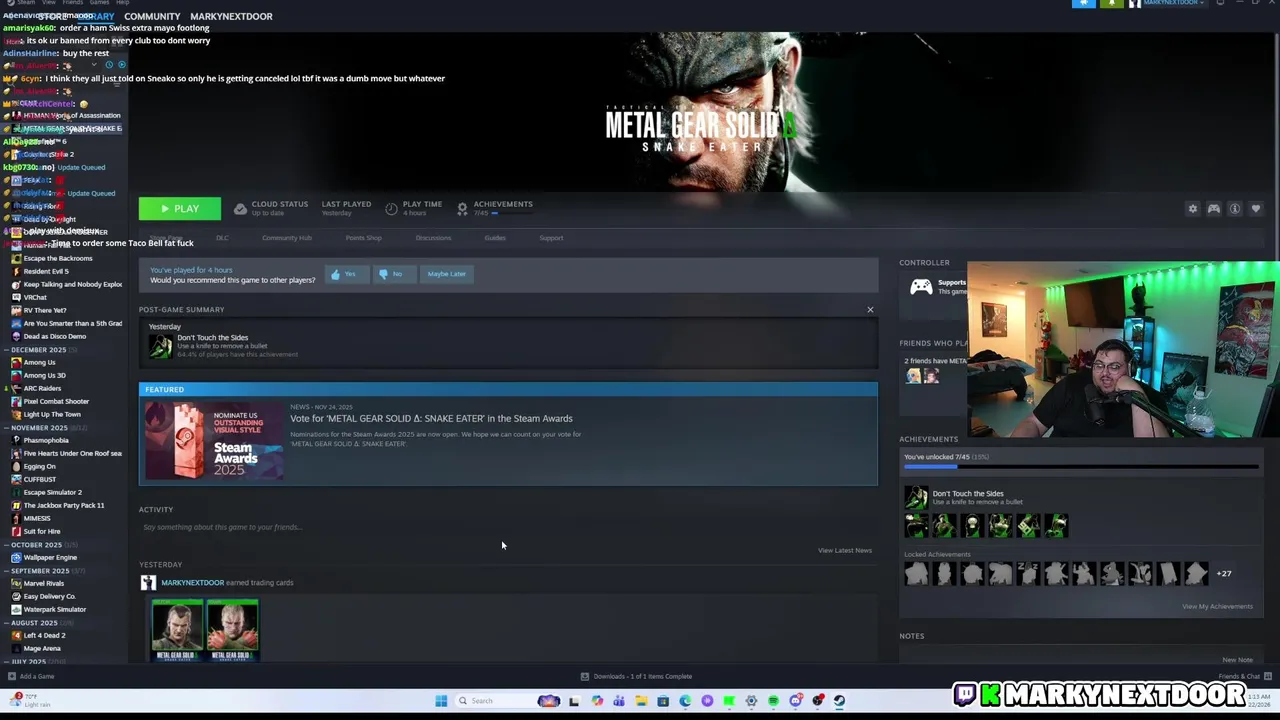Open the Guides tab
The image size is (1280, 720).
[495, 238]
